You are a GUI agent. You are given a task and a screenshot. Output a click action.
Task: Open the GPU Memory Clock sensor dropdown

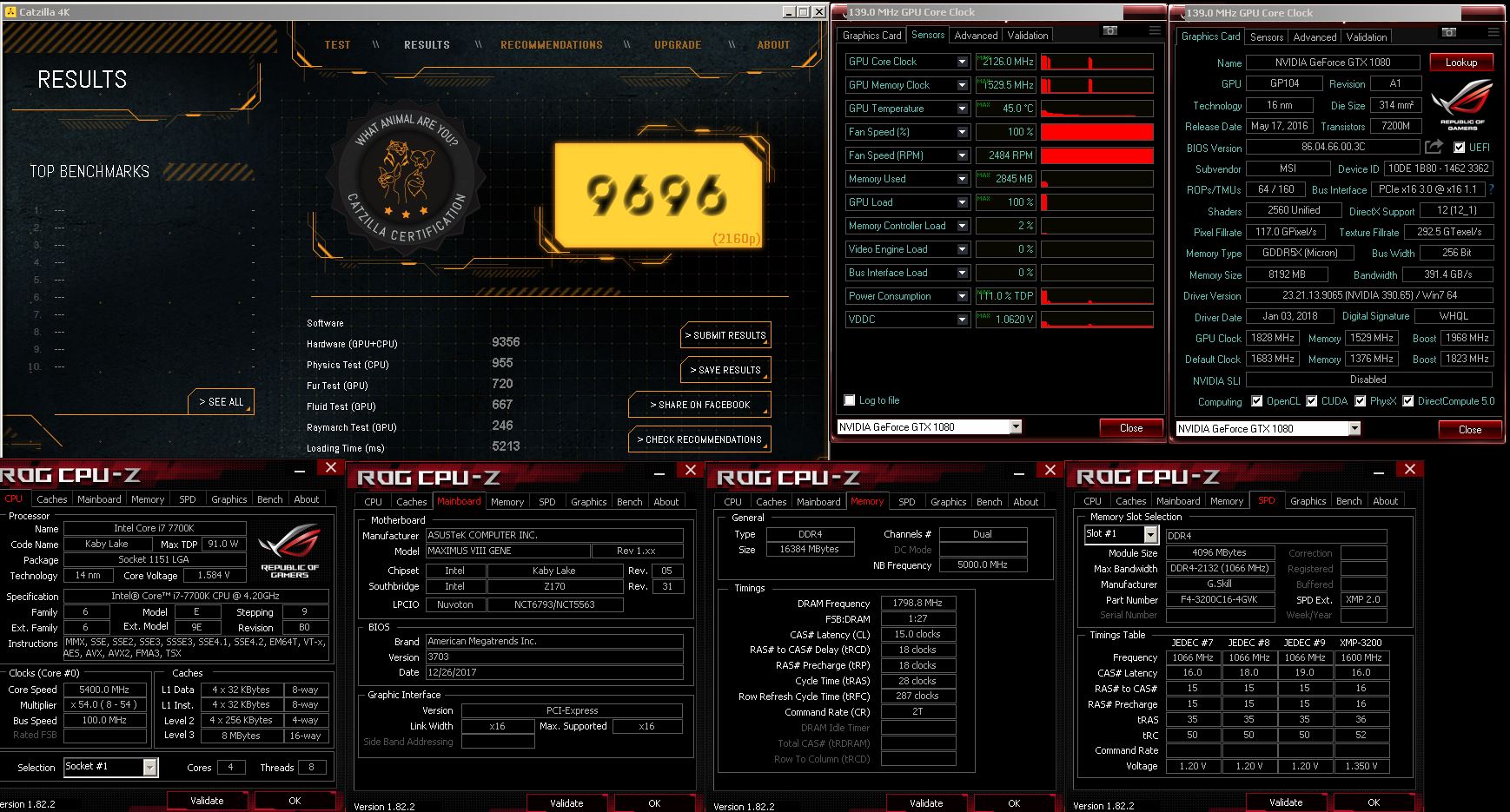tap(962, 85)
